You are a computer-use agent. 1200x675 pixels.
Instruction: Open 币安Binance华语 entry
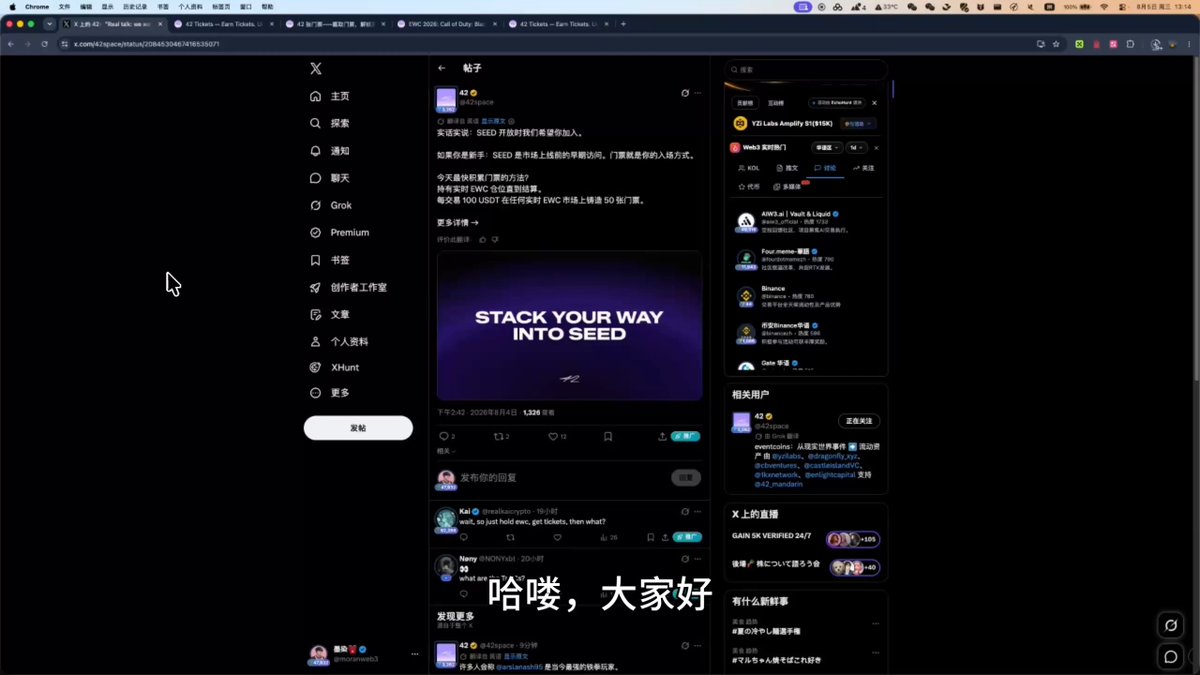[808, 332]
